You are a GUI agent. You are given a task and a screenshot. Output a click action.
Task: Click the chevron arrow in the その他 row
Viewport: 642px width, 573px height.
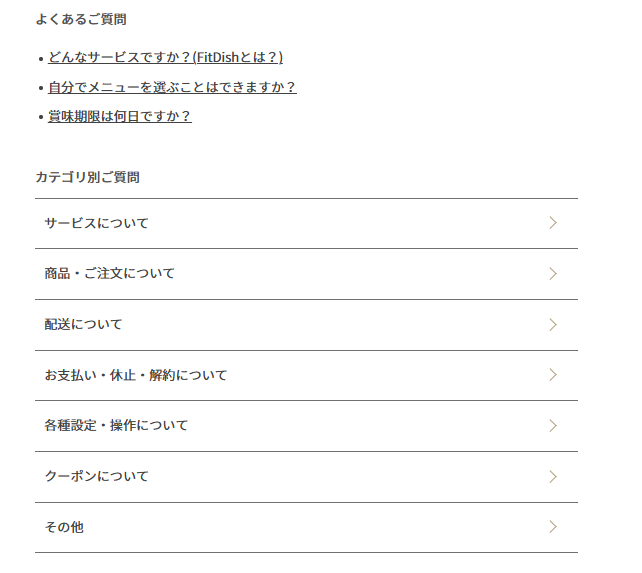[x=553, y=527]
